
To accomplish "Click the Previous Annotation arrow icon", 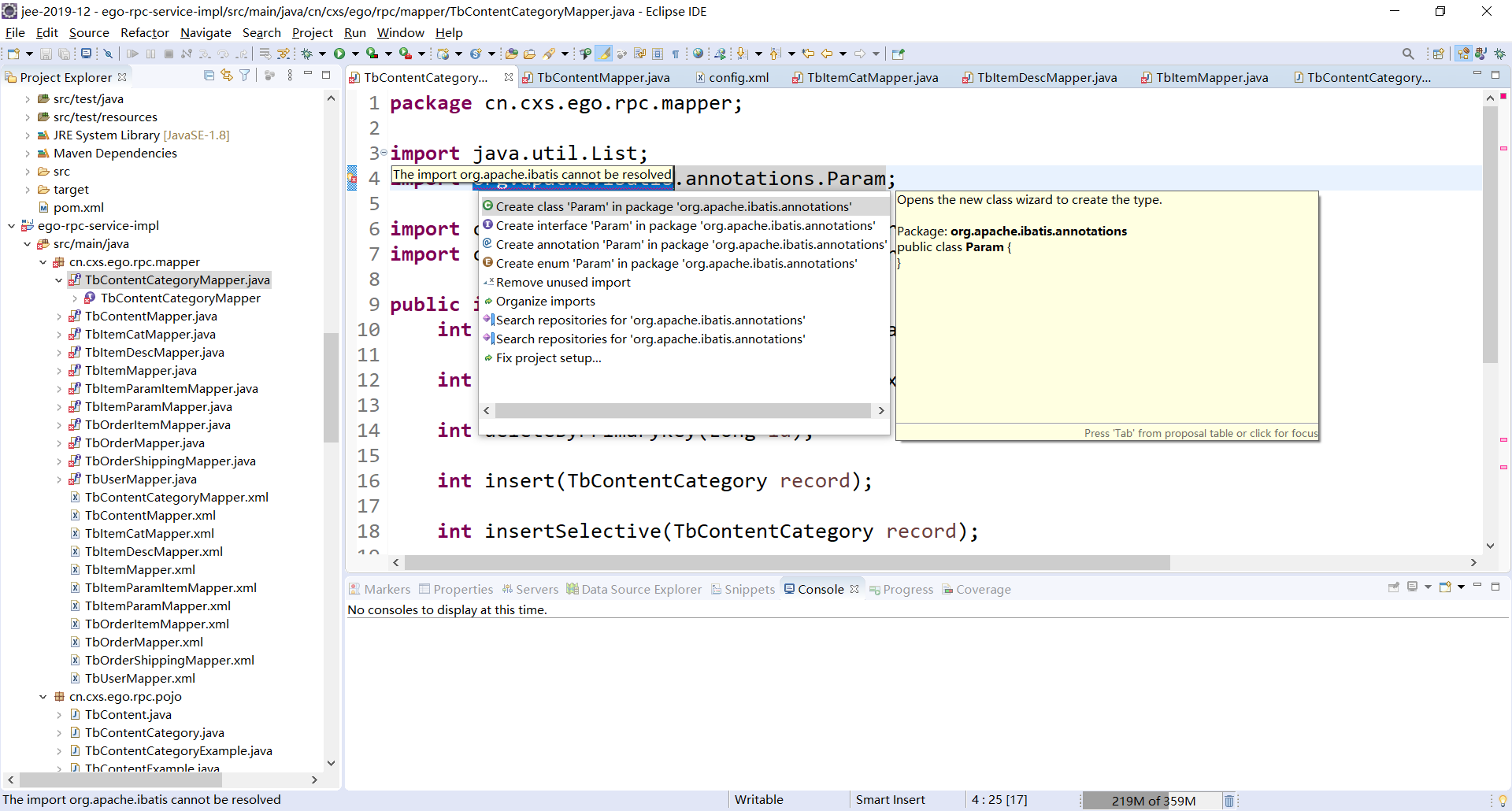I will click(x=775, y=54).
